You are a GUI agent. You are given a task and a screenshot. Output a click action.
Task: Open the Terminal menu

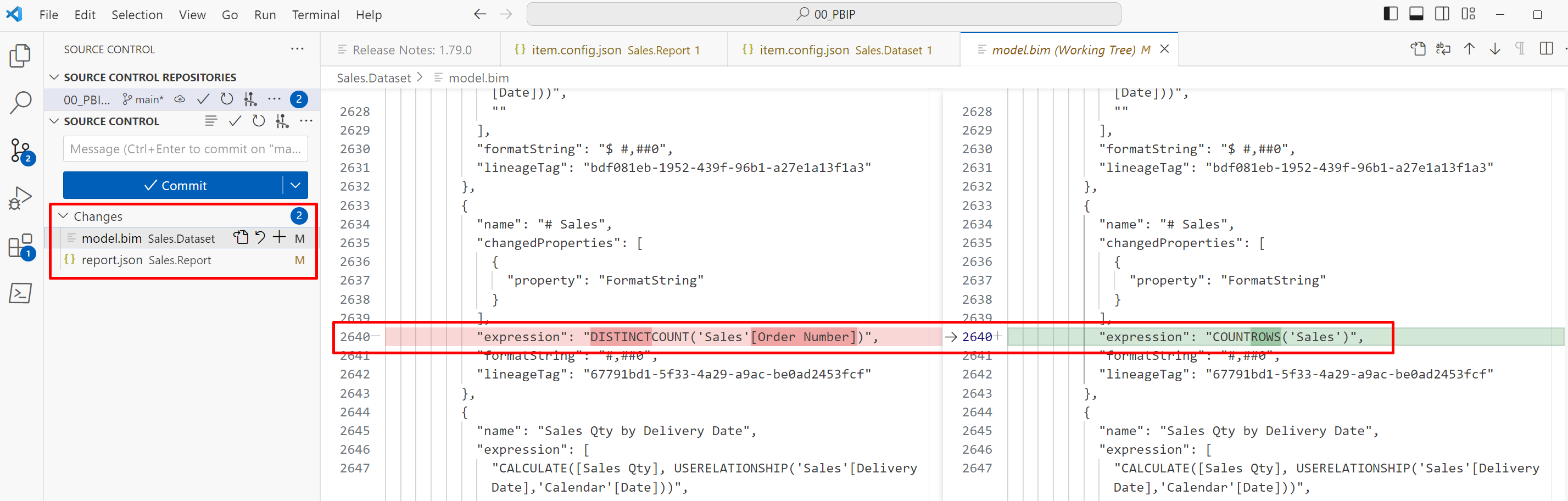coord(315,15)
